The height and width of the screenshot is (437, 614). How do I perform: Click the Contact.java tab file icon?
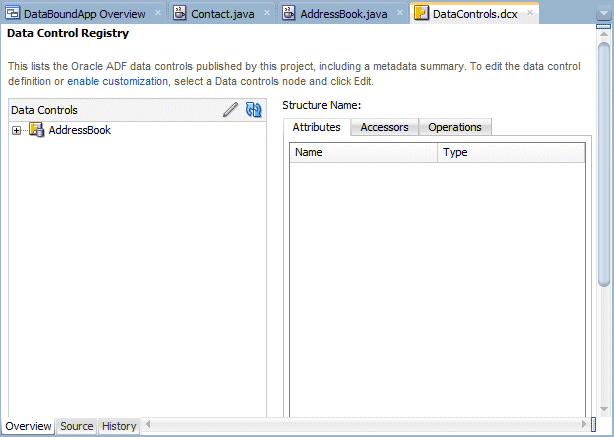180,13
